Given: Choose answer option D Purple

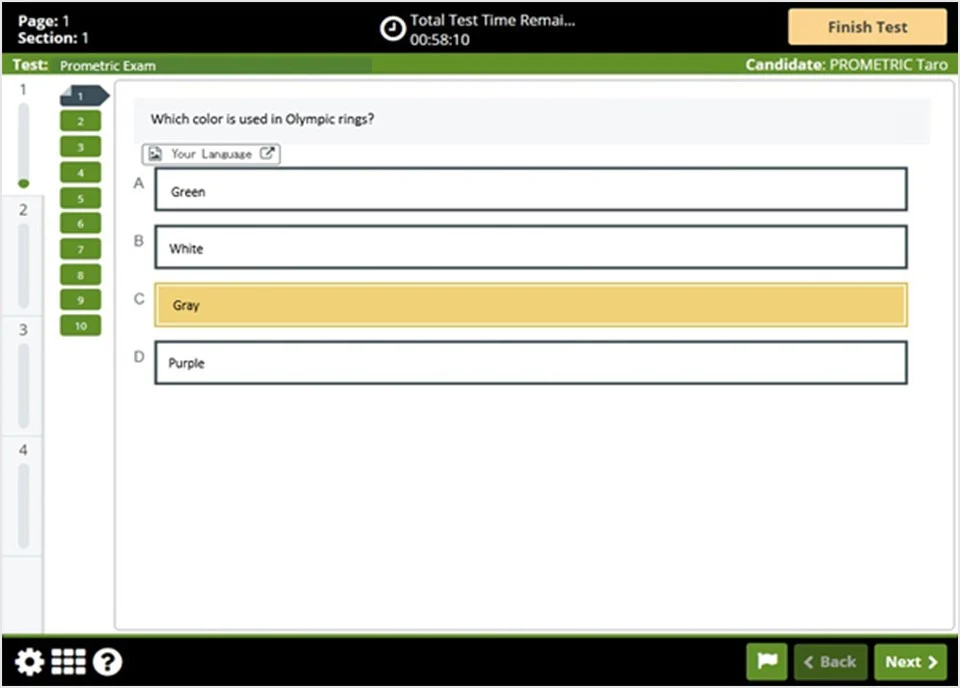Looking at the screenshot, I should point(530,363).
